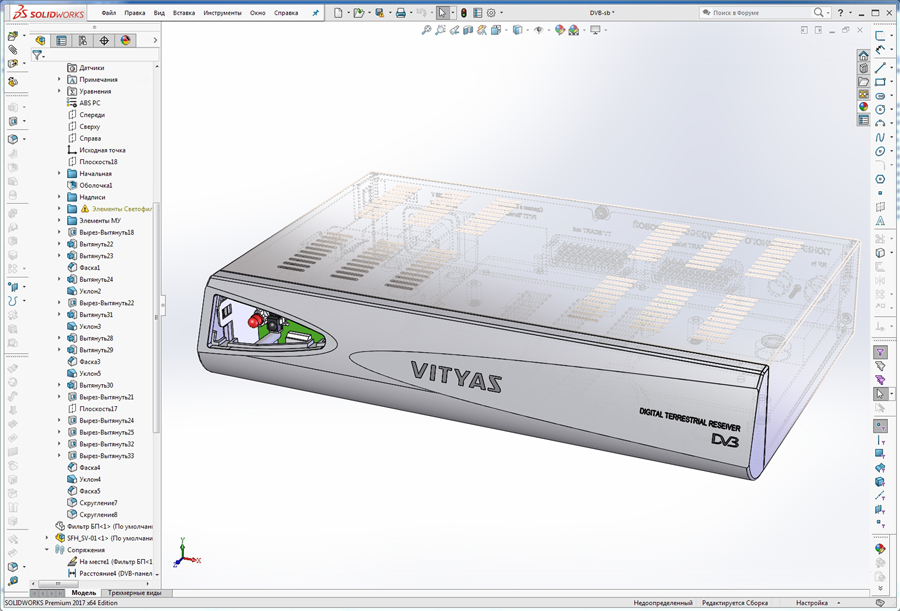This screenshot has width=900, height=611.
Task: Expand more manager tabs chevron
Action: point(155,40)
